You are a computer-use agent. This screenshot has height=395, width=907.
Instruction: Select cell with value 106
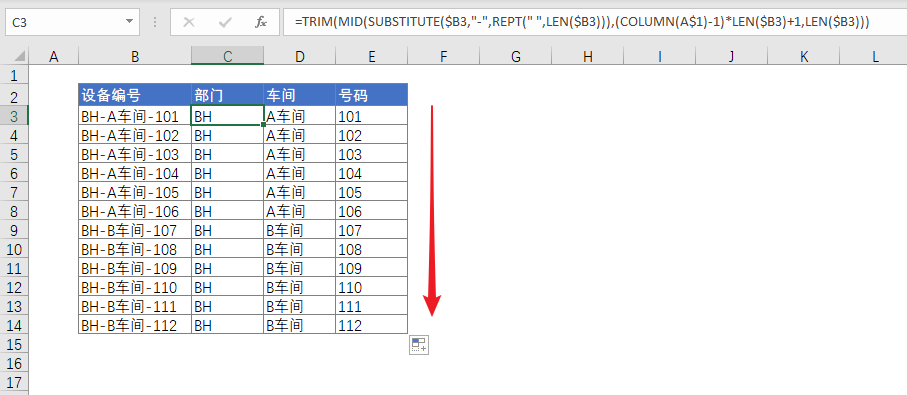click(371, 211)
